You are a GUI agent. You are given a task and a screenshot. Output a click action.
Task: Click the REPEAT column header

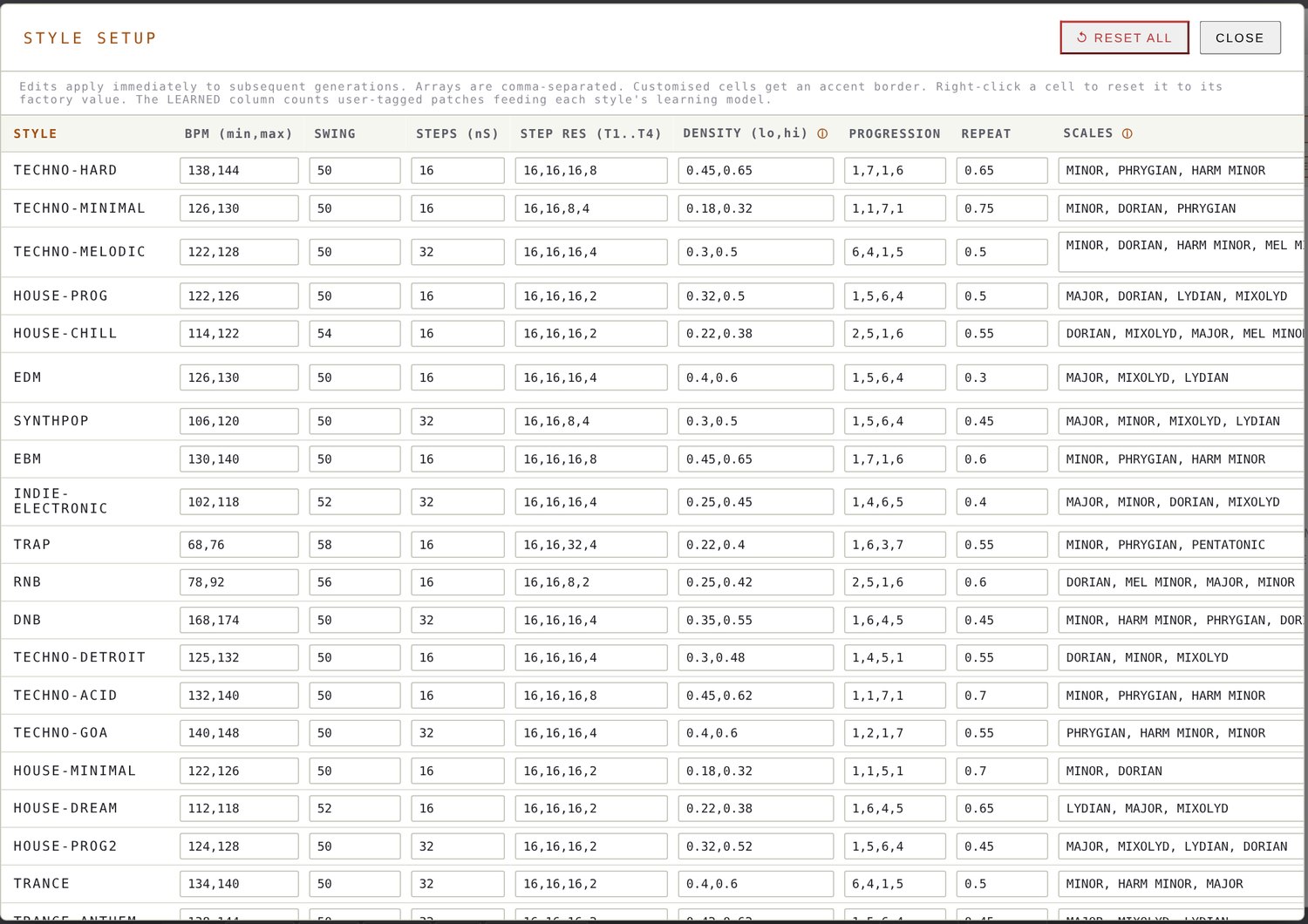point(986,134)
